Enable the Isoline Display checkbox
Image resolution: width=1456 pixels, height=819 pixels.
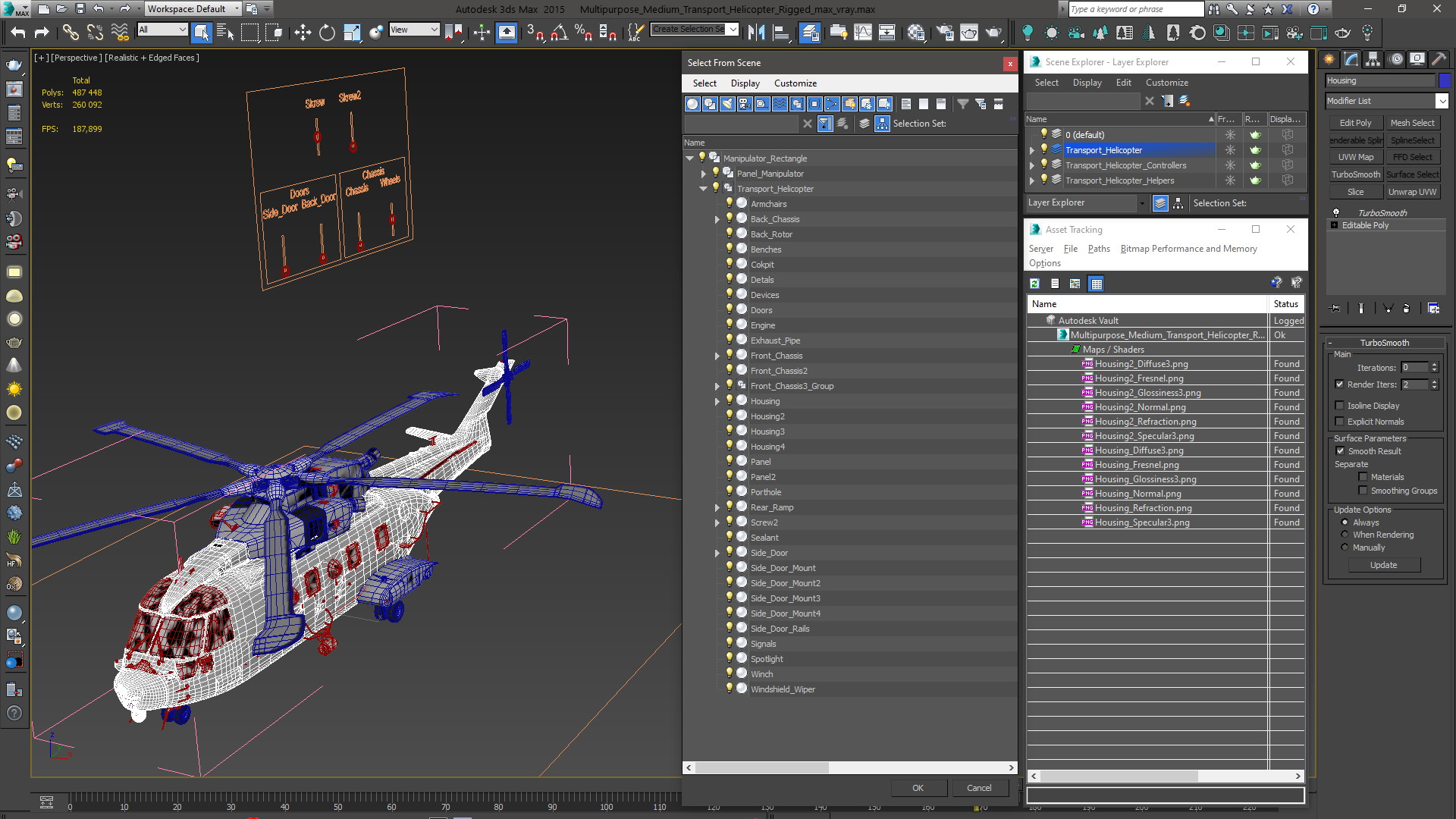1340,406
